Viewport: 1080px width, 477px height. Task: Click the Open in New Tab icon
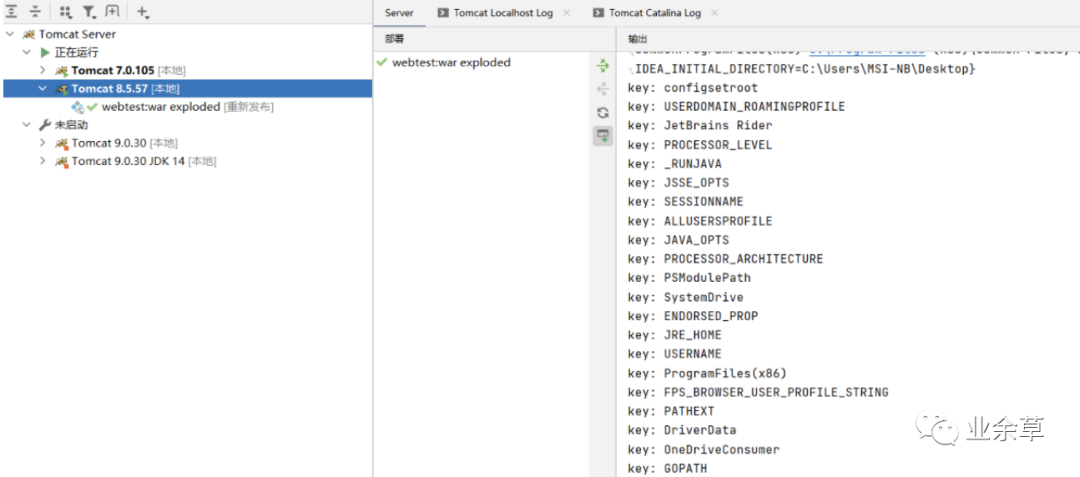click(x=112, y=12)
